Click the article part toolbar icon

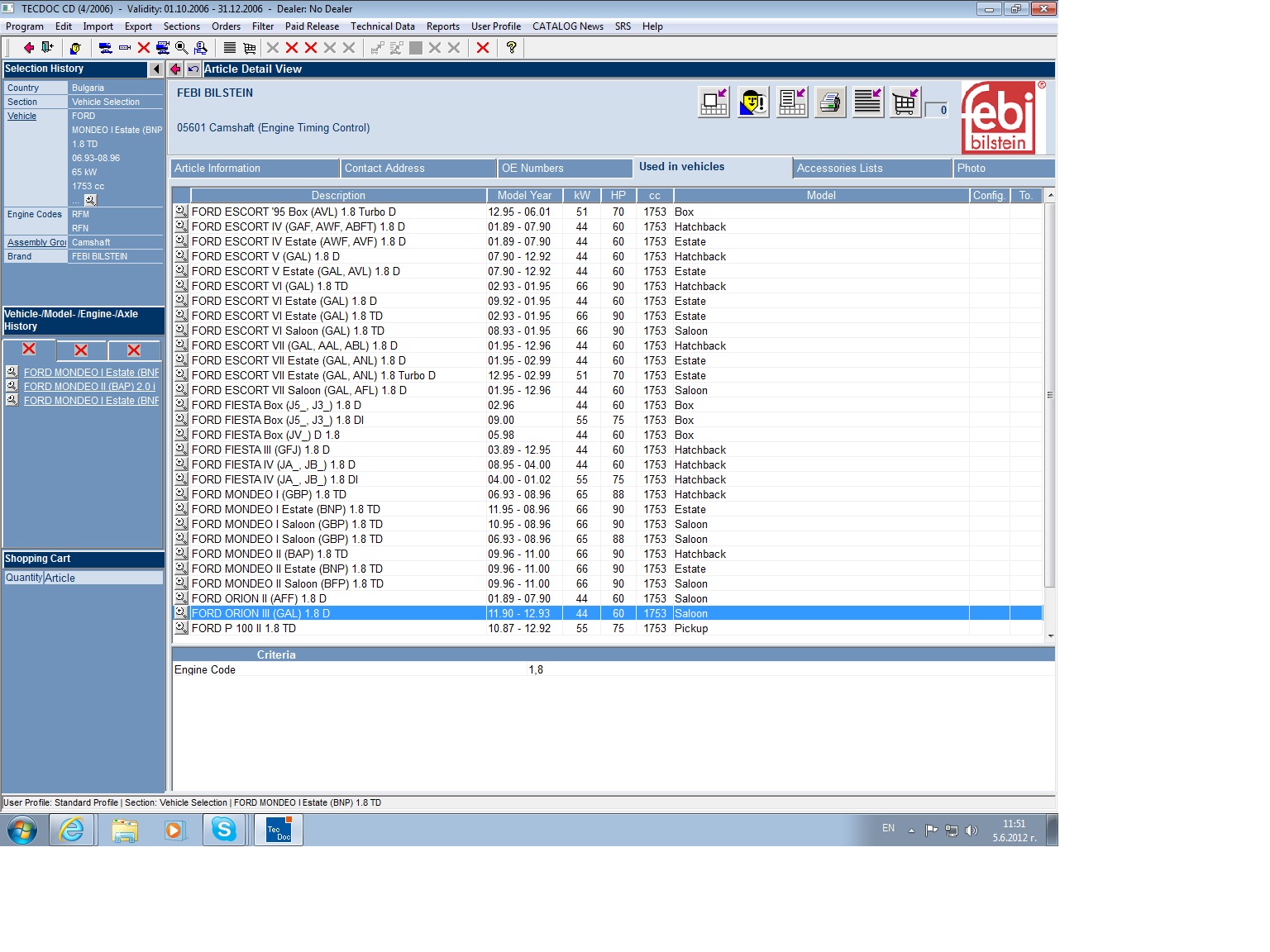tap(125, 48)
